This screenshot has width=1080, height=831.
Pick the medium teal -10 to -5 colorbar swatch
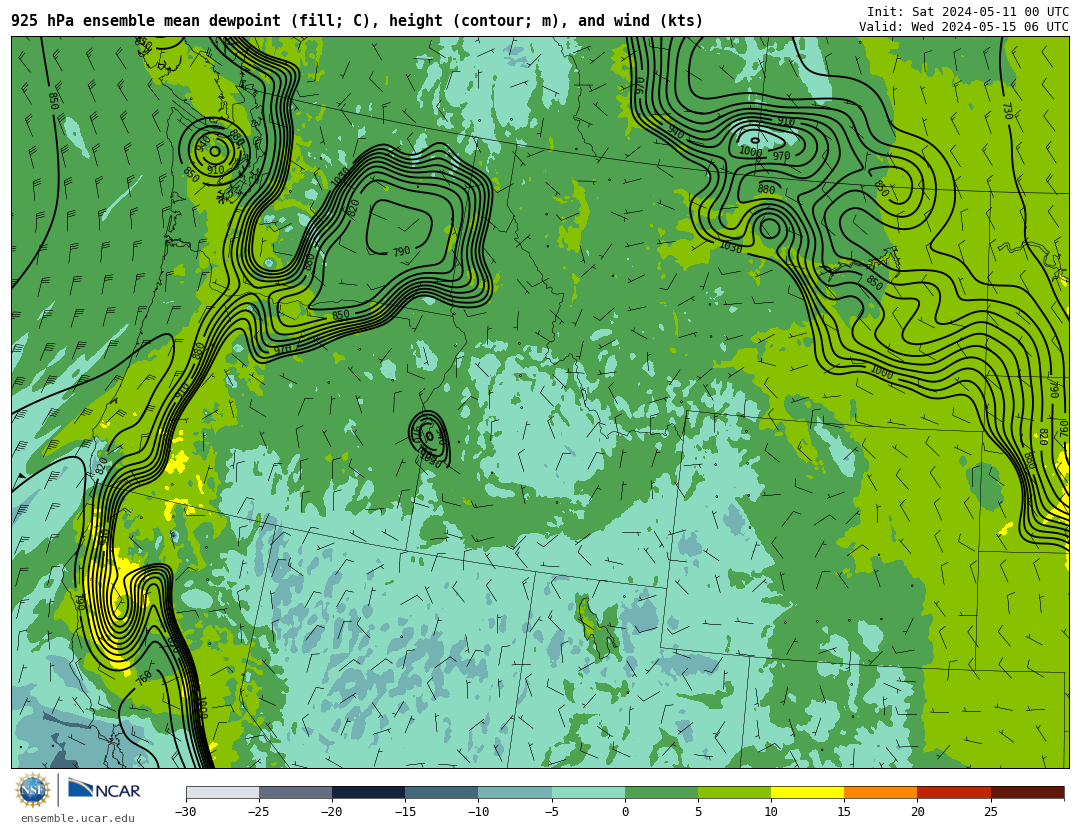(515, 792)
